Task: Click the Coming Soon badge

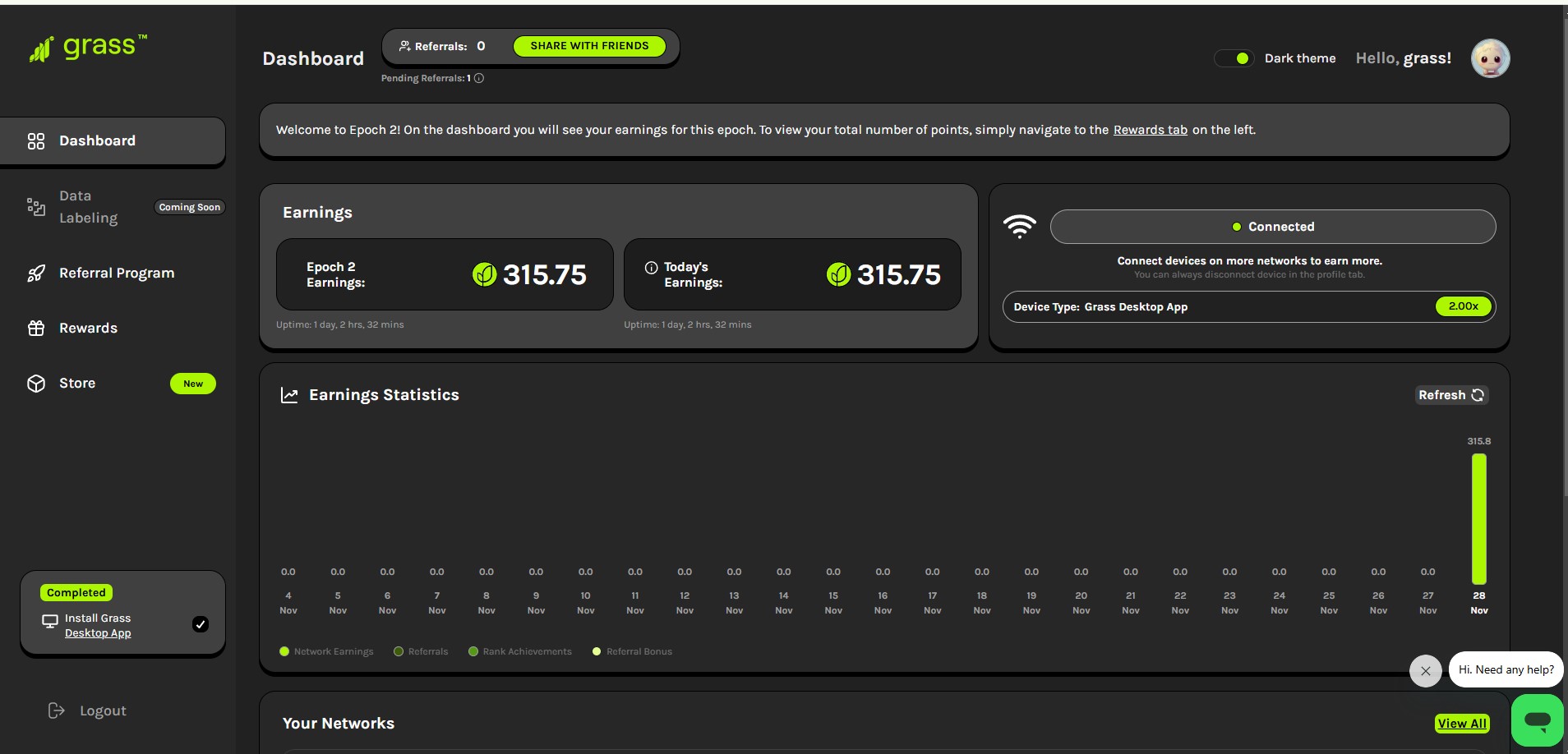Action: [x=189, y=207]
